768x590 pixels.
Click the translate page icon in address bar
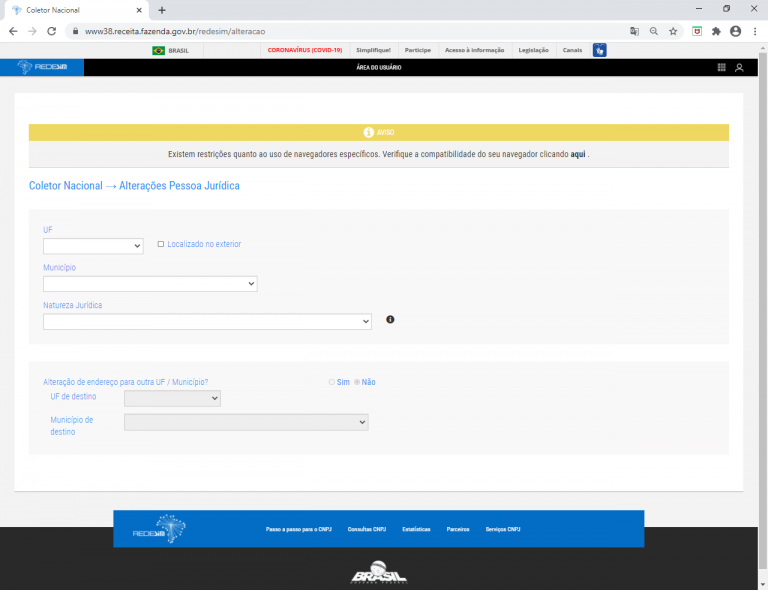pos(634,31)
